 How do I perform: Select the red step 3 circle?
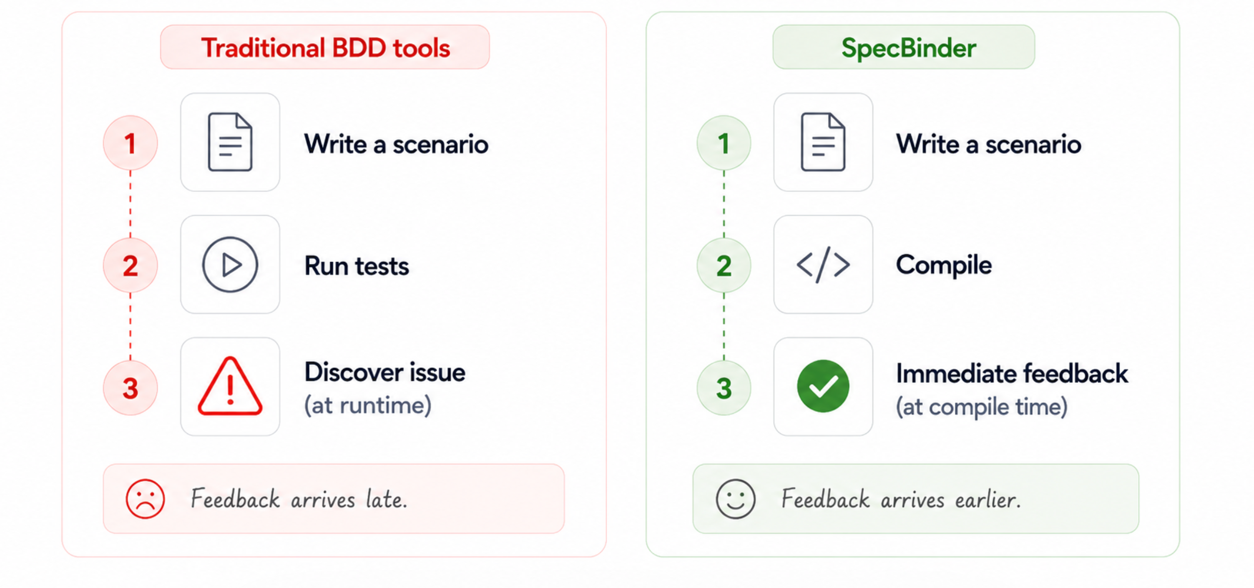(130, 388)
